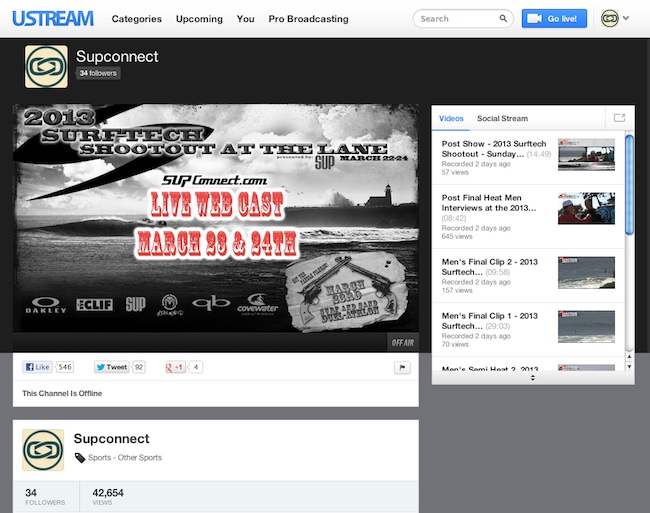650x513 pixels.
Task: Click Supconnect title in info section
Action: pyautogui.click(x=112, y=438)
